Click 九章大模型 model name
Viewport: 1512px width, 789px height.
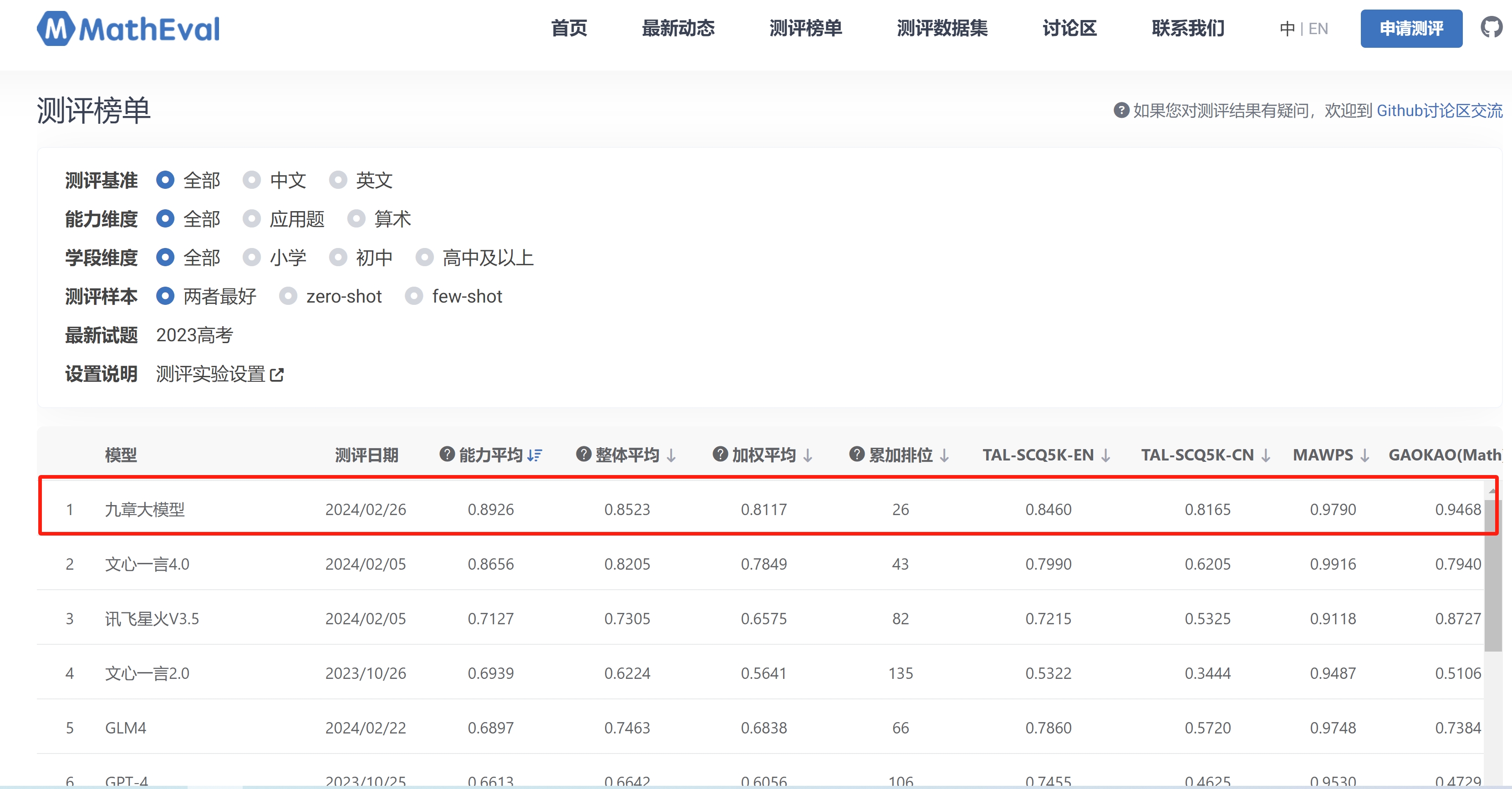click(144, 509)
